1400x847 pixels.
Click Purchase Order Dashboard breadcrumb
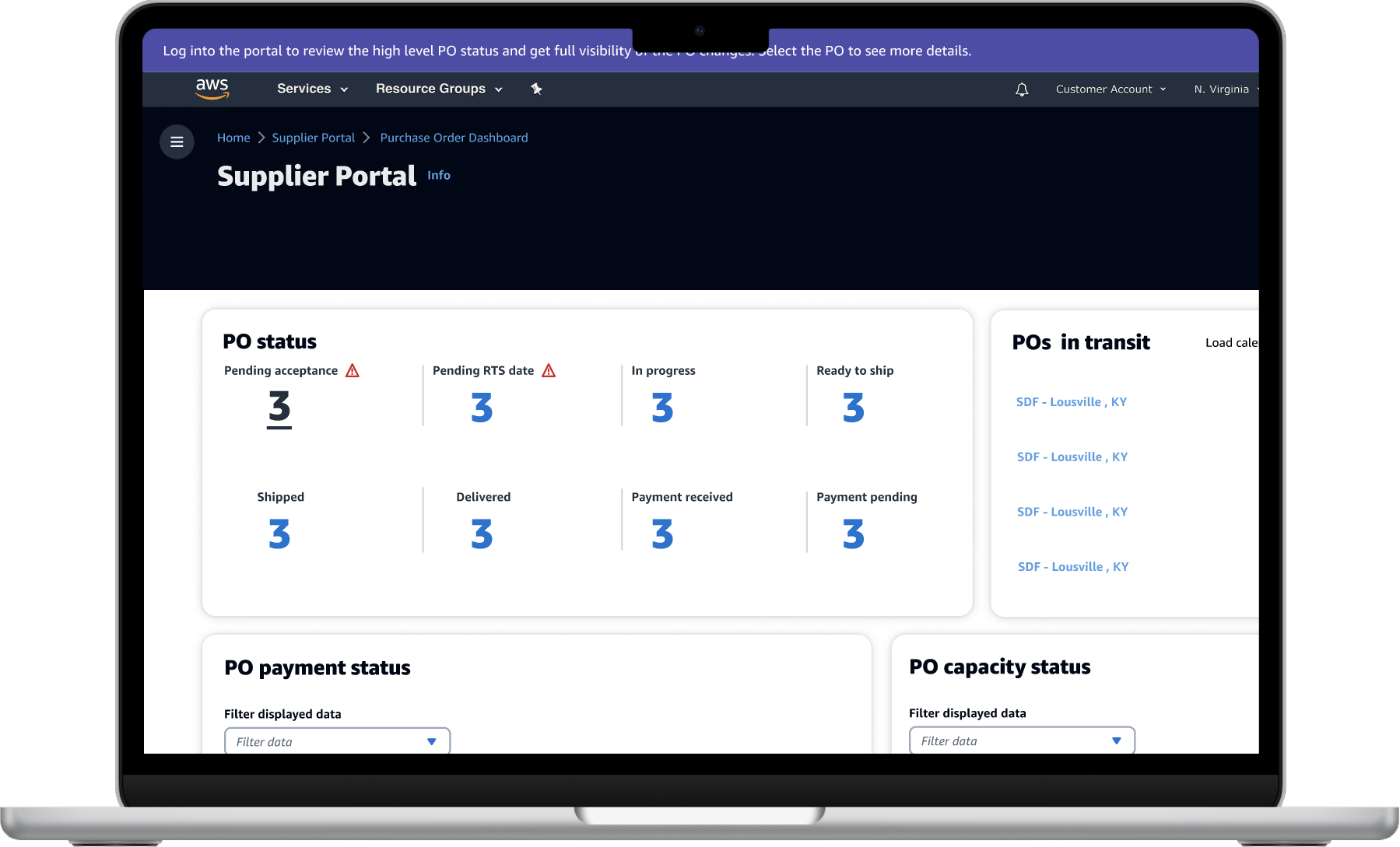tap(454, 138)
